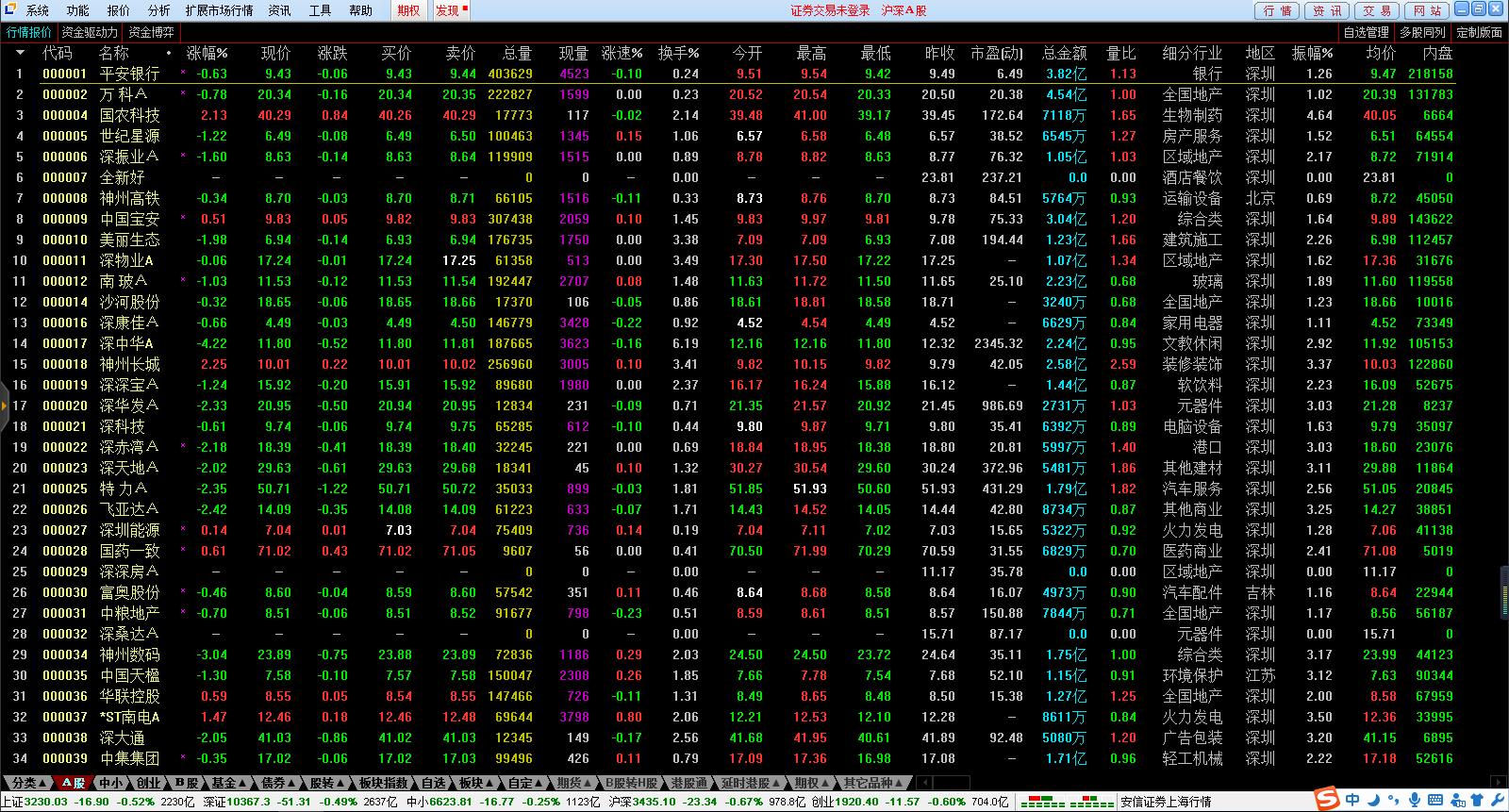1509x812 pixels.
Task: Toggle Sogou Chinese/English mode button
Action: click(x=1352, y=801)
